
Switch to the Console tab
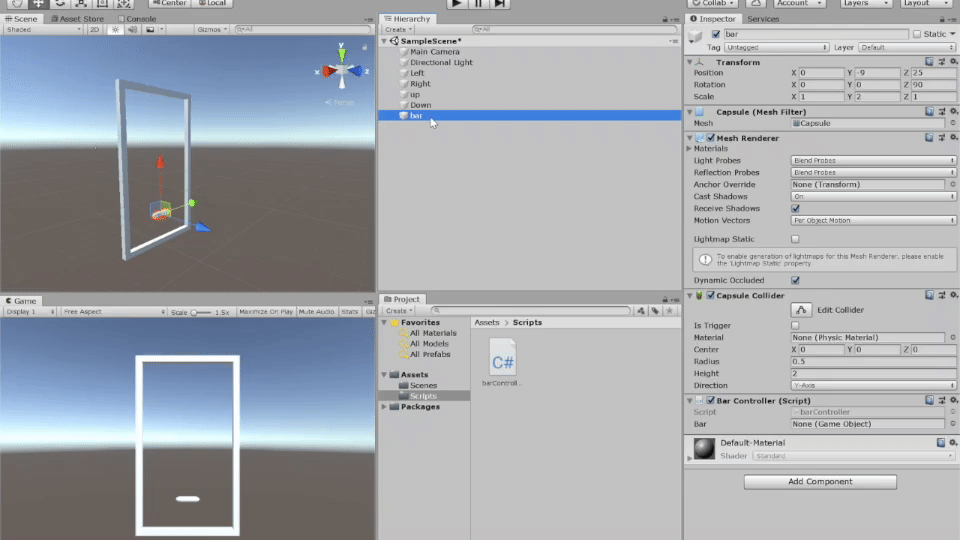[x=139, y=18]
